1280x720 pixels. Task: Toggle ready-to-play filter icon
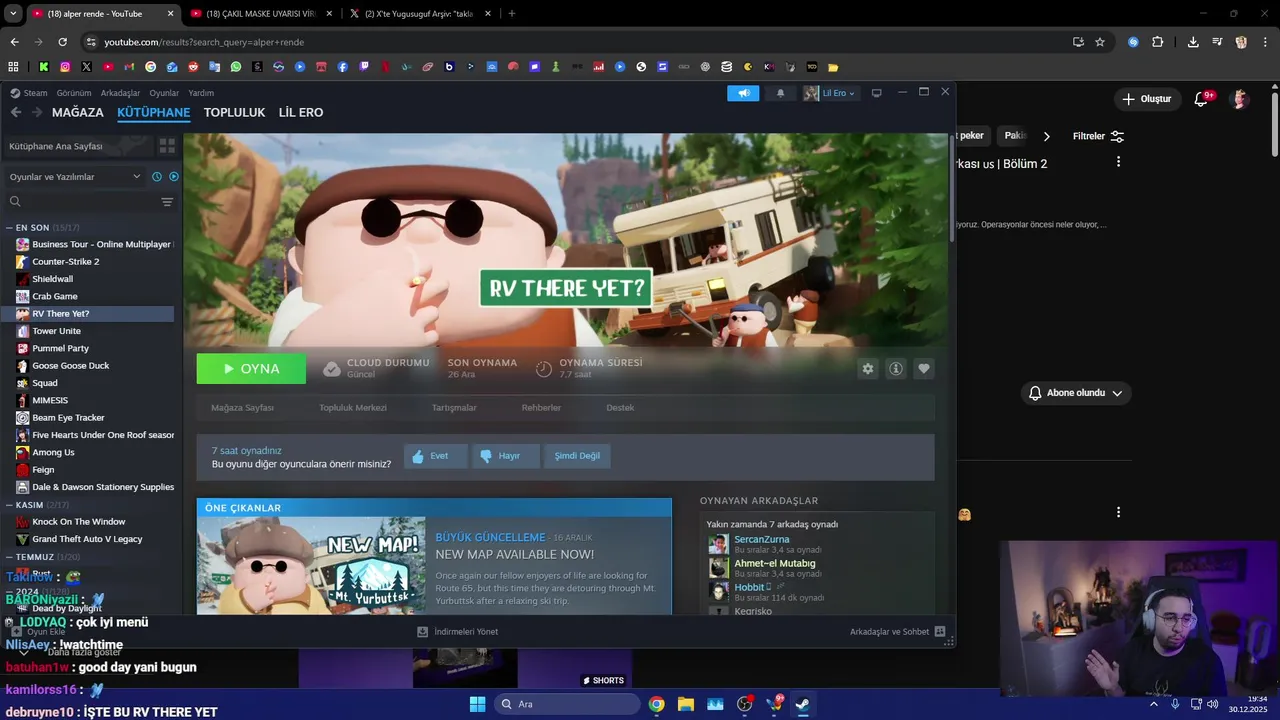click(x=174, y=177)
